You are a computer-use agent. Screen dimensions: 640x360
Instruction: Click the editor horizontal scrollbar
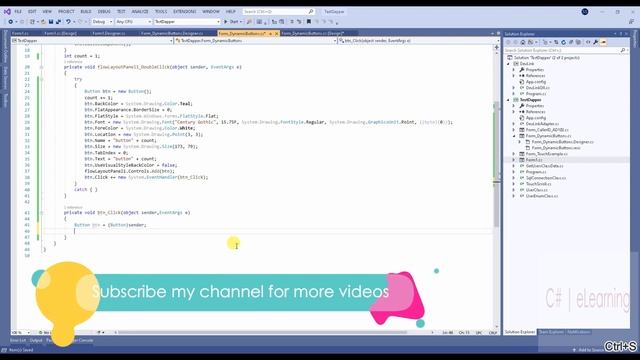[x=261, y=333]
